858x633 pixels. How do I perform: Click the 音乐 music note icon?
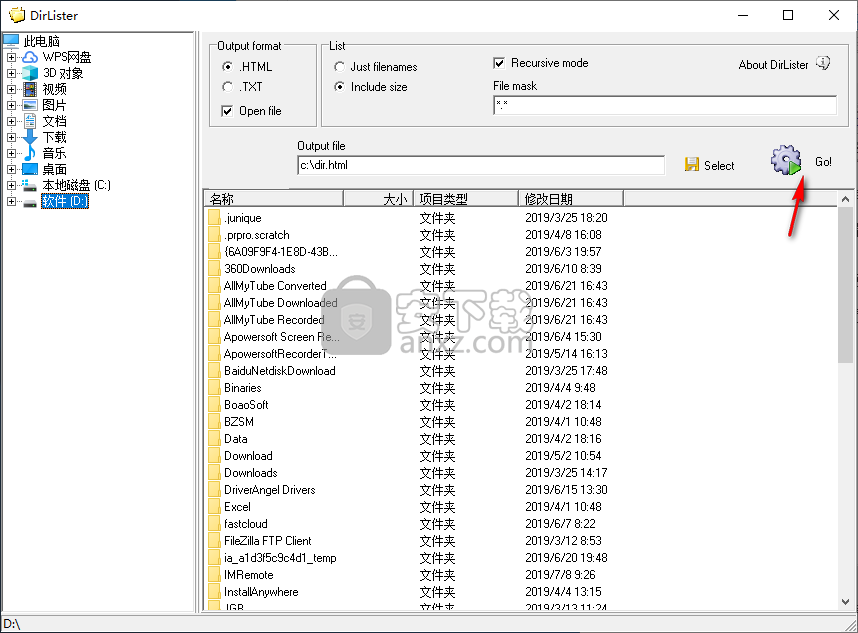click(x=30, y=153)
